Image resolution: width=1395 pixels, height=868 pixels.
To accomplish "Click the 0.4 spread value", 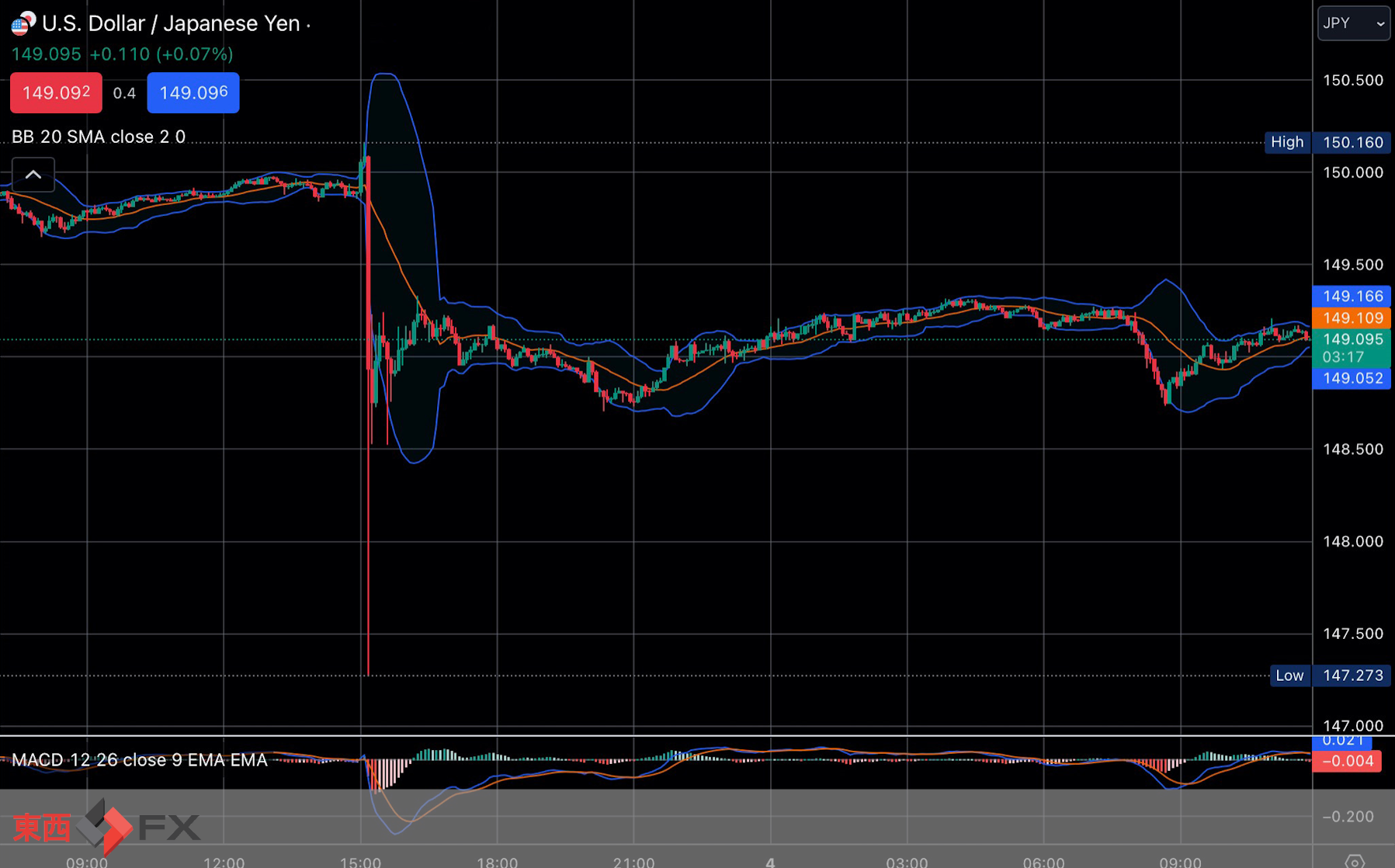I will click(124, 93).
